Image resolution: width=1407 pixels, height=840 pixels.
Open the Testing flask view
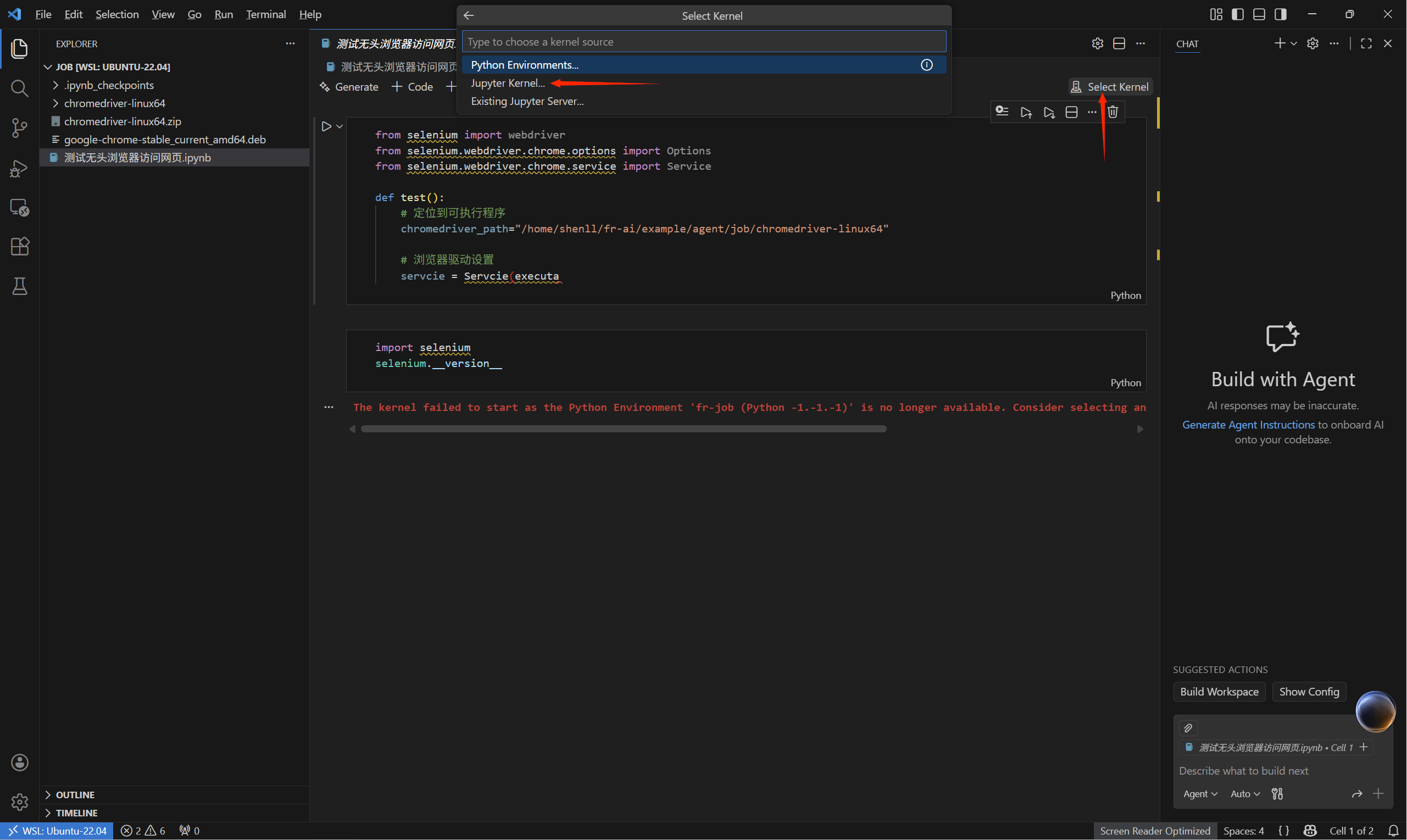coord(19,286)
